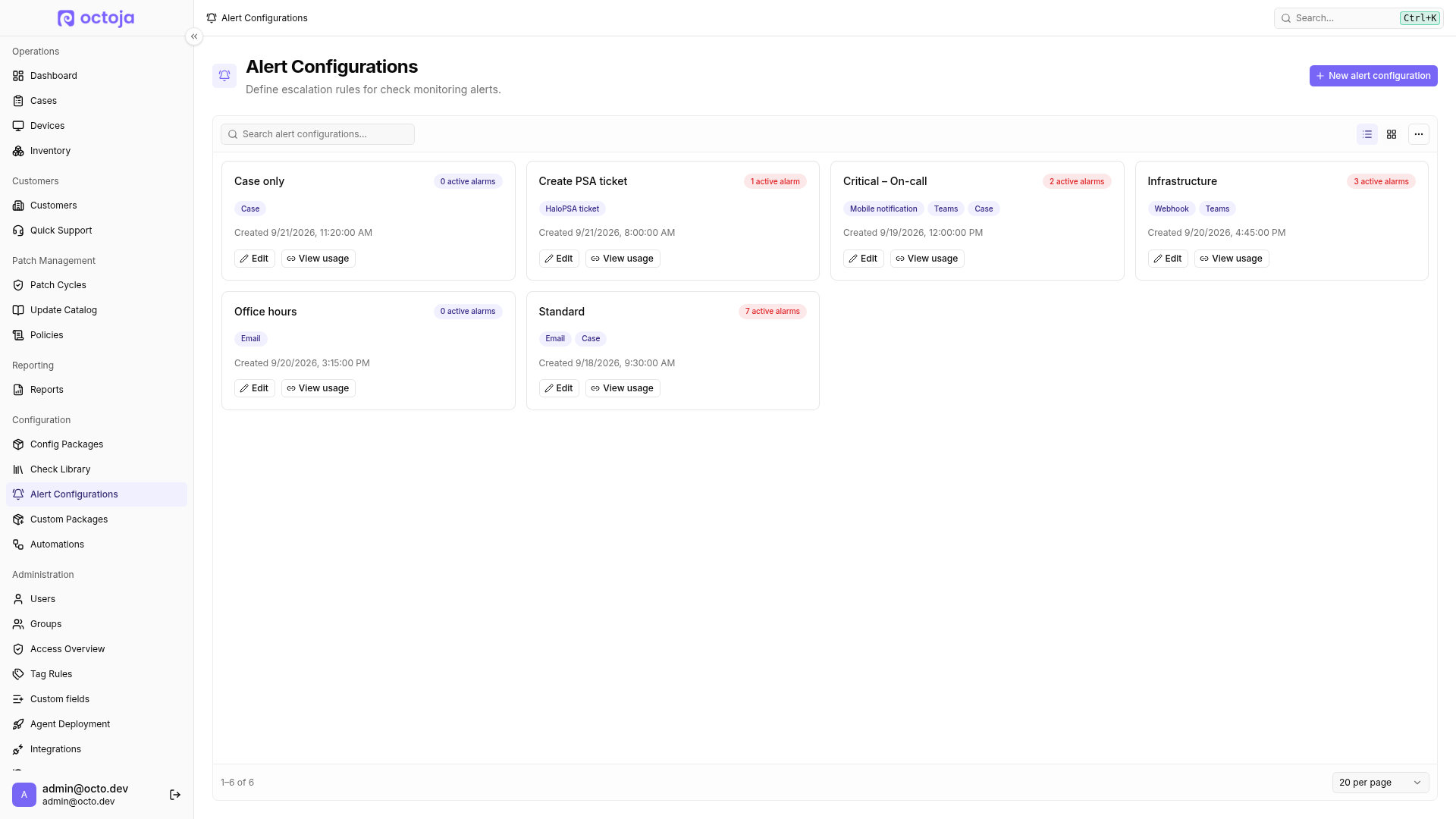The image size is (1456, 819).
Task: Open Inventory page
Action: (96, 151)
